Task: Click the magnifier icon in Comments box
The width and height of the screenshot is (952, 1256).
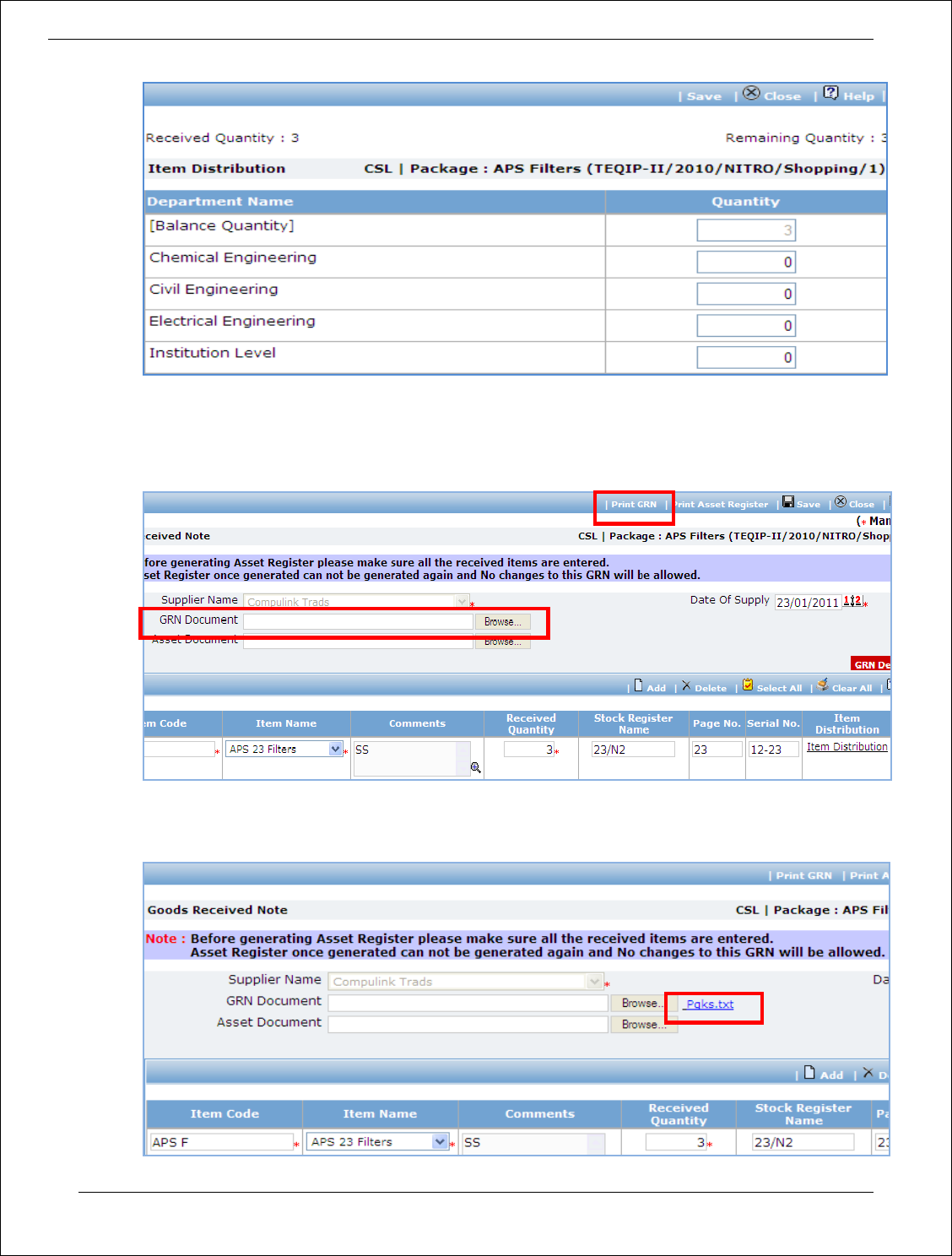Action: coord(475,767)
